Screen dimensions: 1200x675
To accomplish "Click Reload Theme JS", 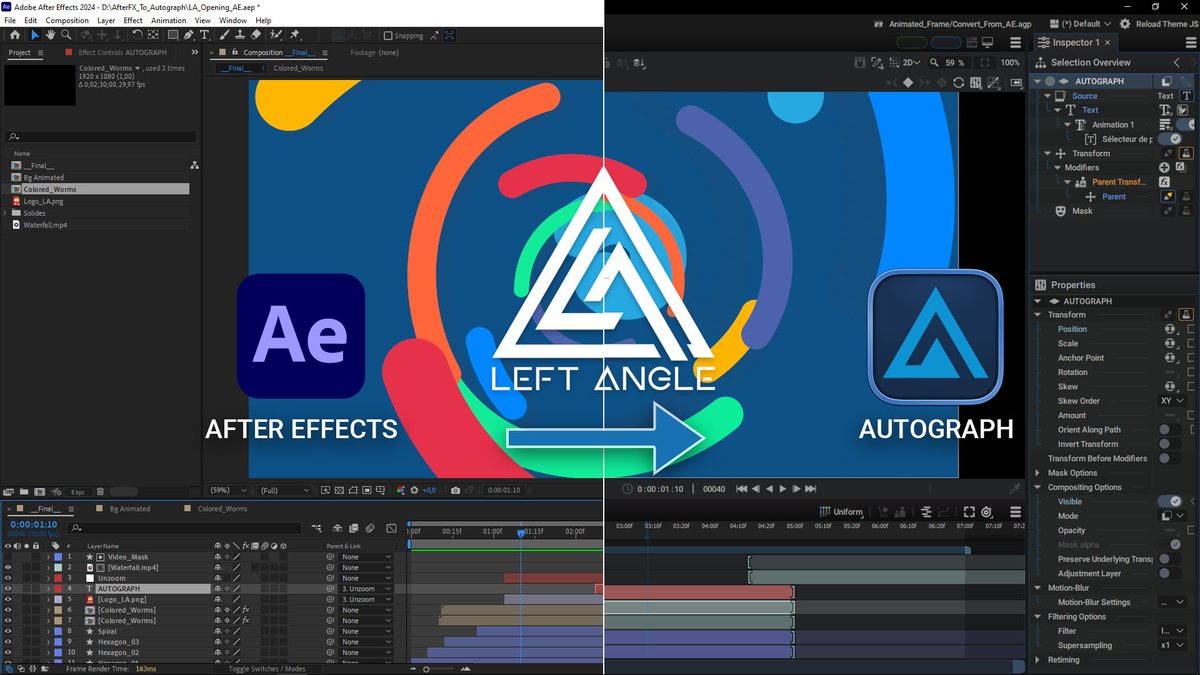I will [x=1168, y=23].
